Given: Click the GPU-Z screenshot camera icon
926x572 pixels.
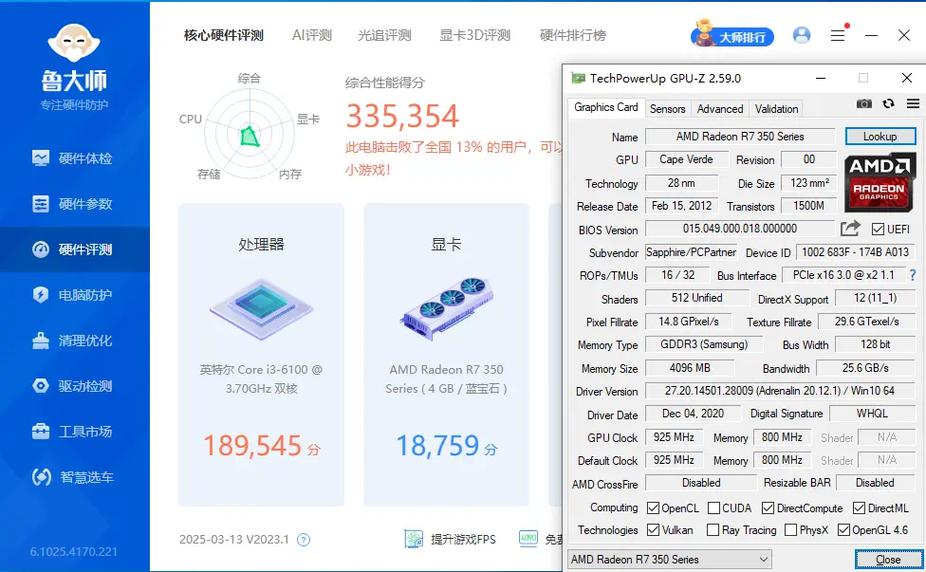Looking at the screenshot, I should coord(864,104).
